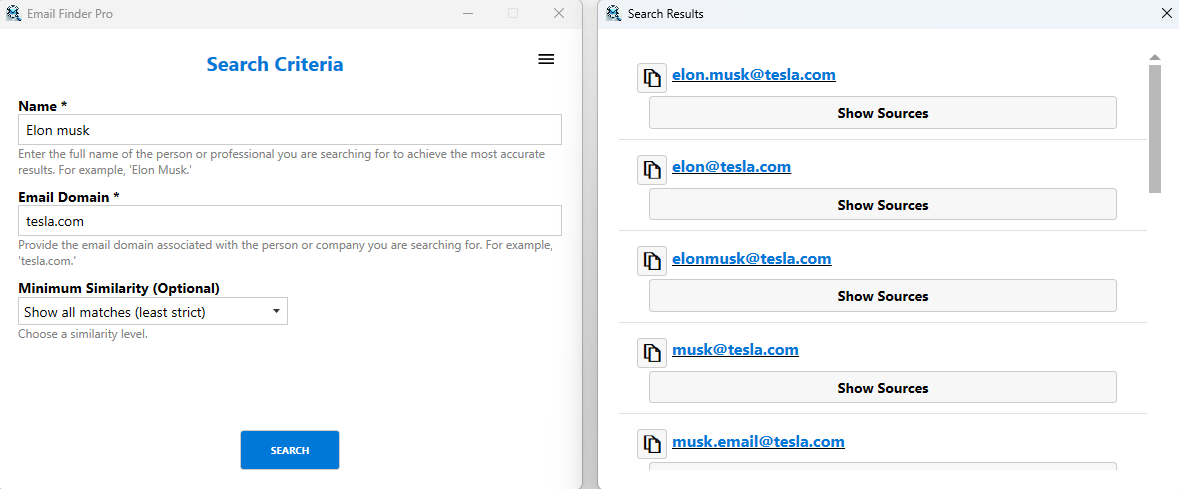The width and height of the screenshot is (1179, 489).
Task: Click the blue SEARCH button
Action: (289, 450)
